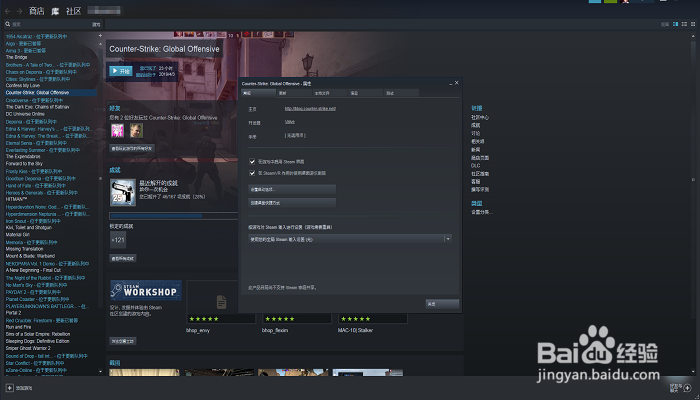Click the magnifier search icon
This screenshot has width=700, height=400.
8,24
